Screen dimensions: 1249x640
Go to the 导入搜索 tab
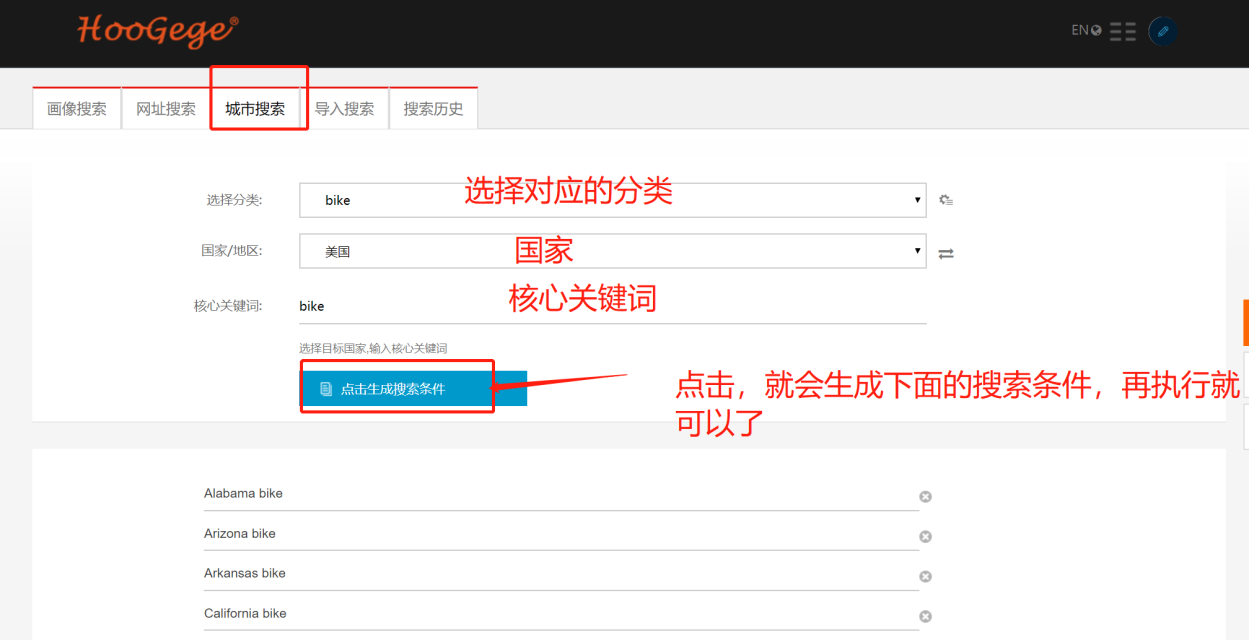(x=344, y=109)
